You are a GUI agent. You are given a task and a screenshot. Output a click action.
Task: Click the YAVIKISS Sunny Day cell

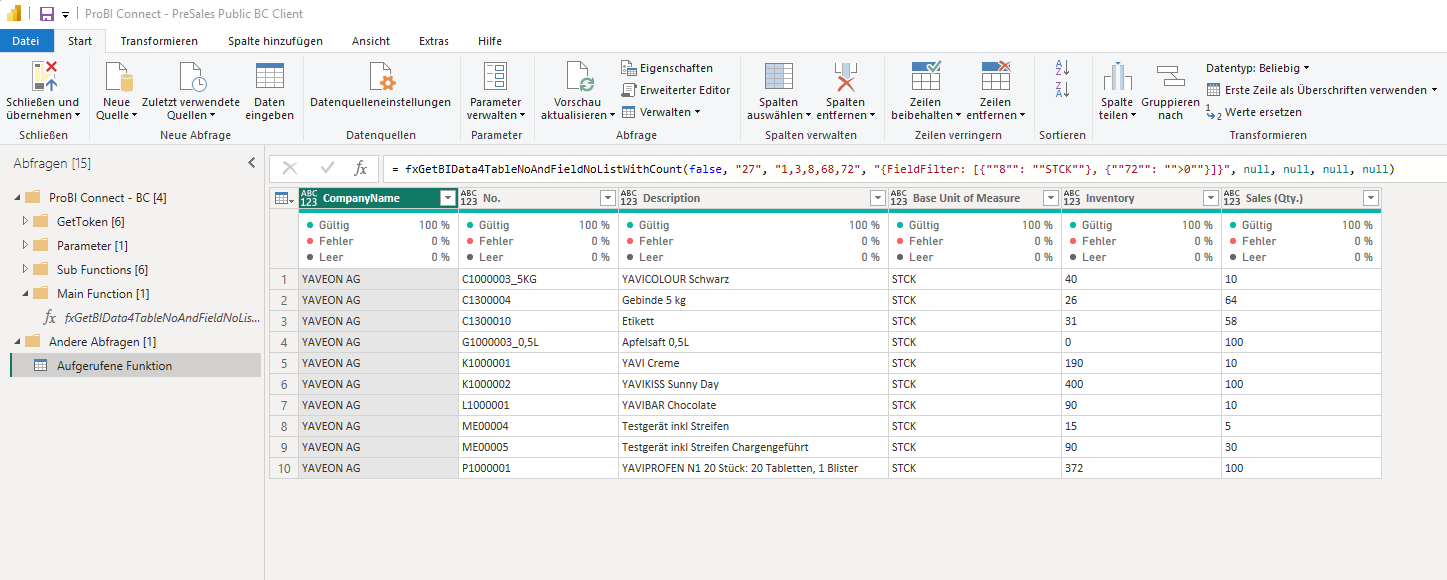(x=753, y=384)
